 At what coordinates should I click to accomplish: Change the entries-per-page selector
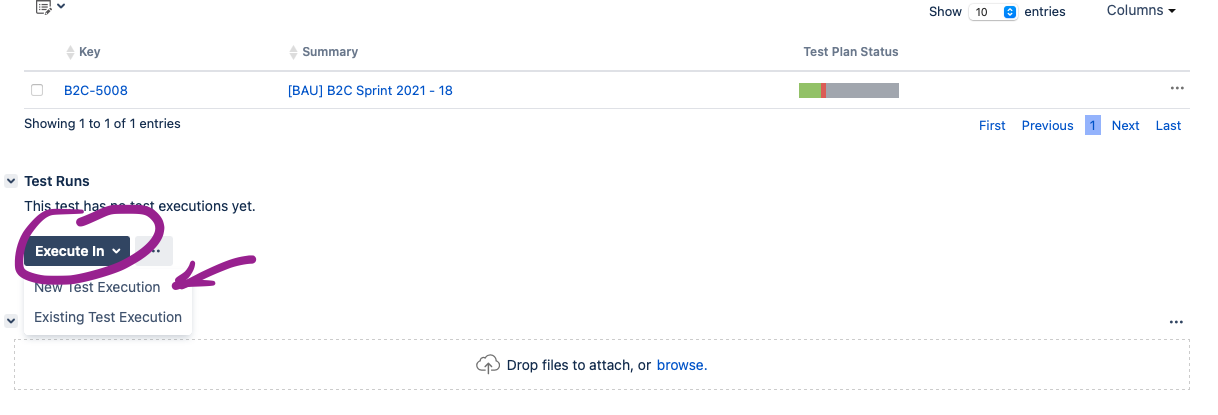tap(993, 12)
